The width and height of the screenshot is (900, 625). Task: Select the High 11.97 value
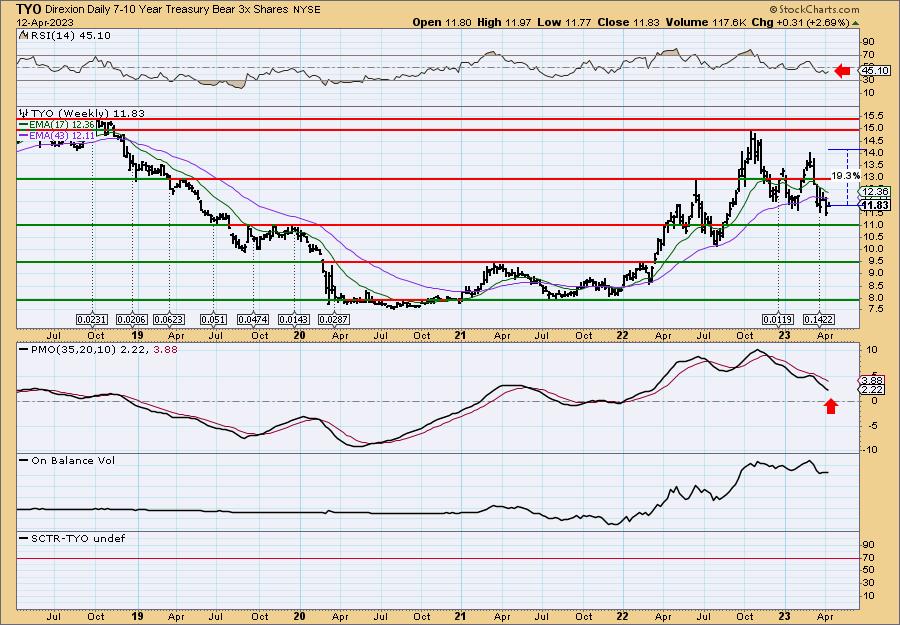[505, 22]
